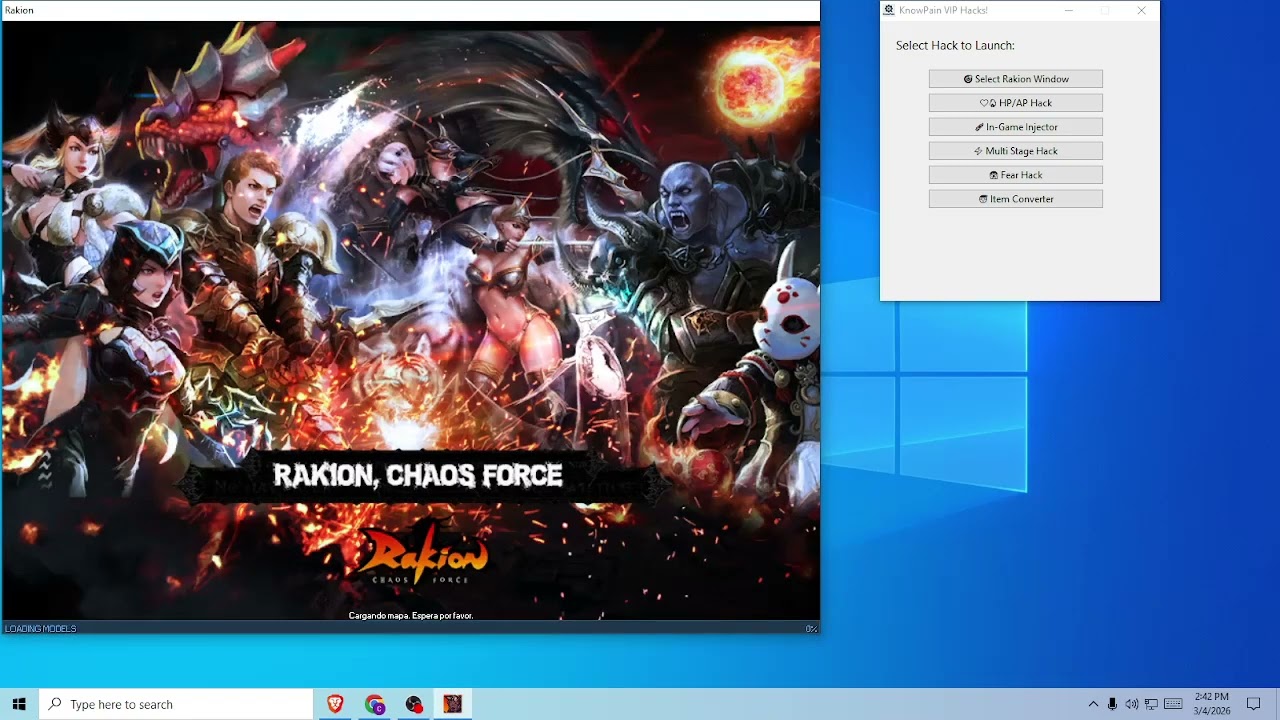Start the Multi Stage Hack
1280x720 pixels.
tap(1015, 151)
